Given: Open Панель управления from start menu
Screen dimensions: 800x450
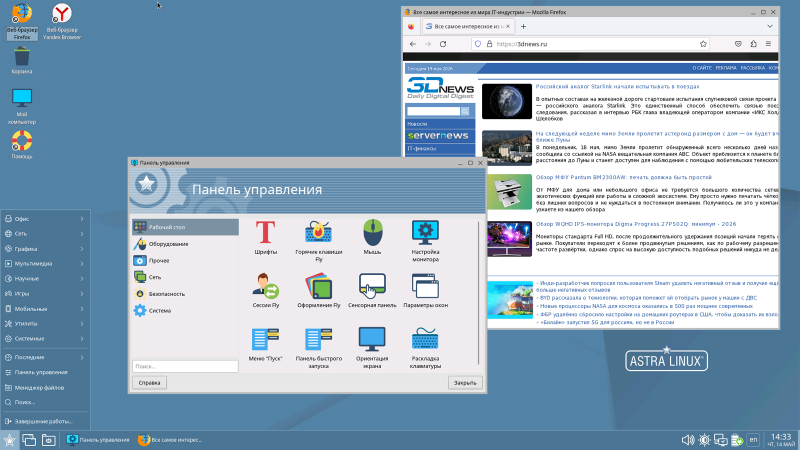Looking at the screenshot, I should 45,372.
